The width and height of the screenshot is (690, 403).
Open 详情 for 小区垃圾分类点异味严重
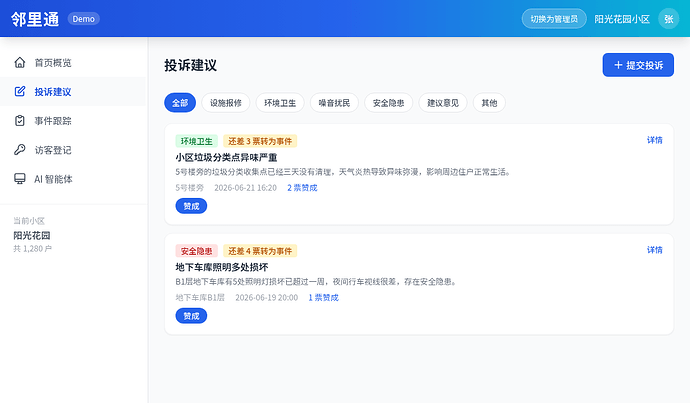pyautogui.click(x=654, y=140)
